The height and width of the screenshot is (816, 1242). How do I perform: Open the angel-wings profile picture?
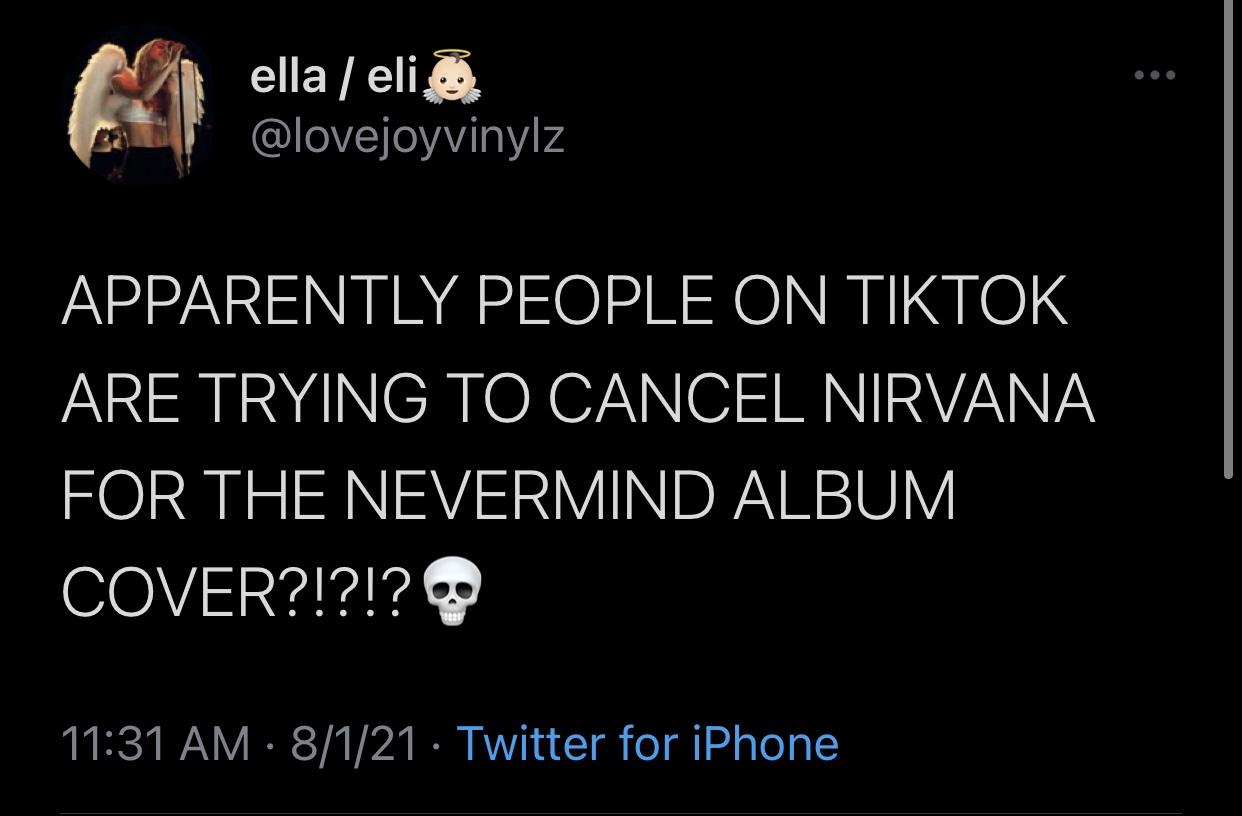coord(138,105)
